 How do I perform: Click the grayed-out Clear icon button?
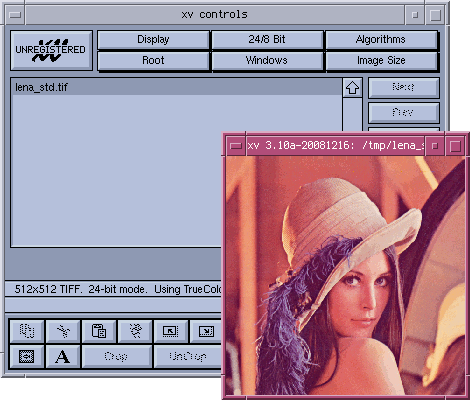click(x=135, y=331)
